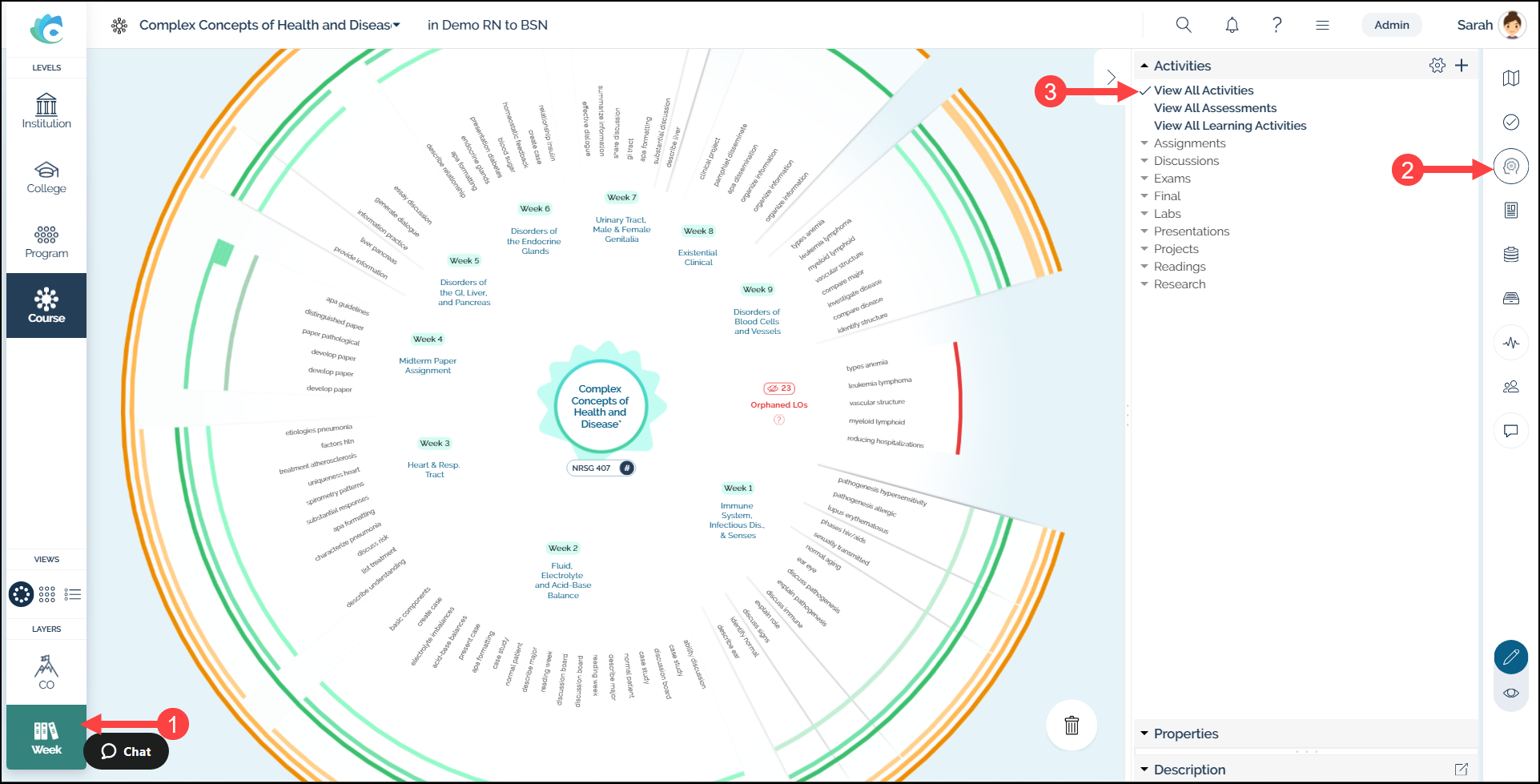Image resolution: width=1540 pixels, height=784 pixels.
Task: Click the Coursetune logo icon
Action: [46, 28]
